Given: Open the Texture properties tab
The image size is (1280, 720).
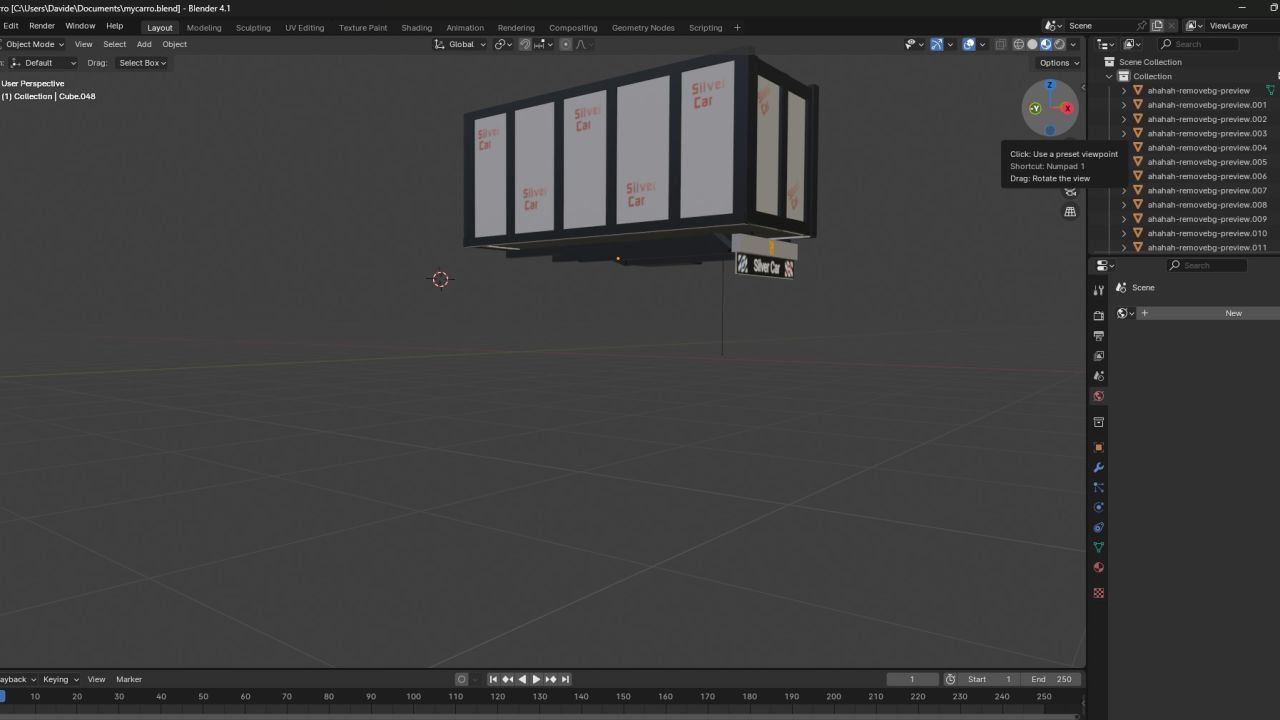Looking at the screenshot, I should click(x=1098, y=593).
